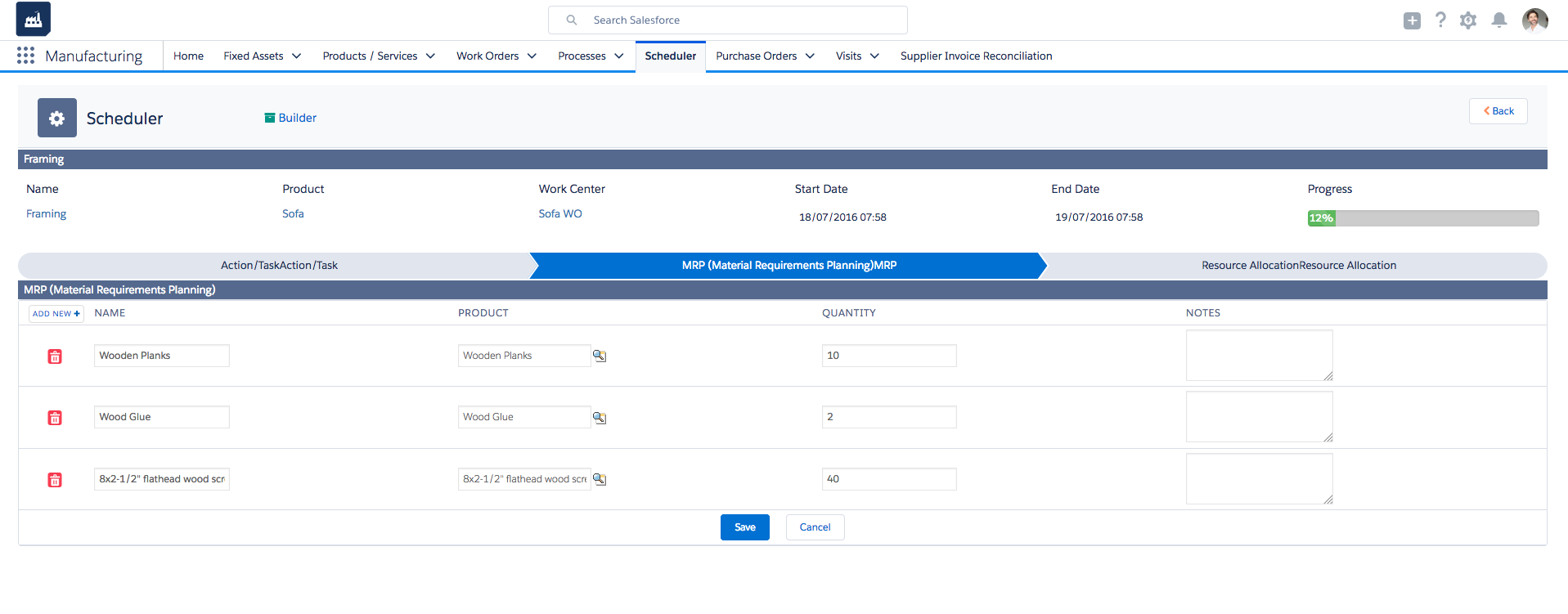Click the start date 18/07/2016 07:58
Screen dimensions: 1568x614
click(842, 217)
